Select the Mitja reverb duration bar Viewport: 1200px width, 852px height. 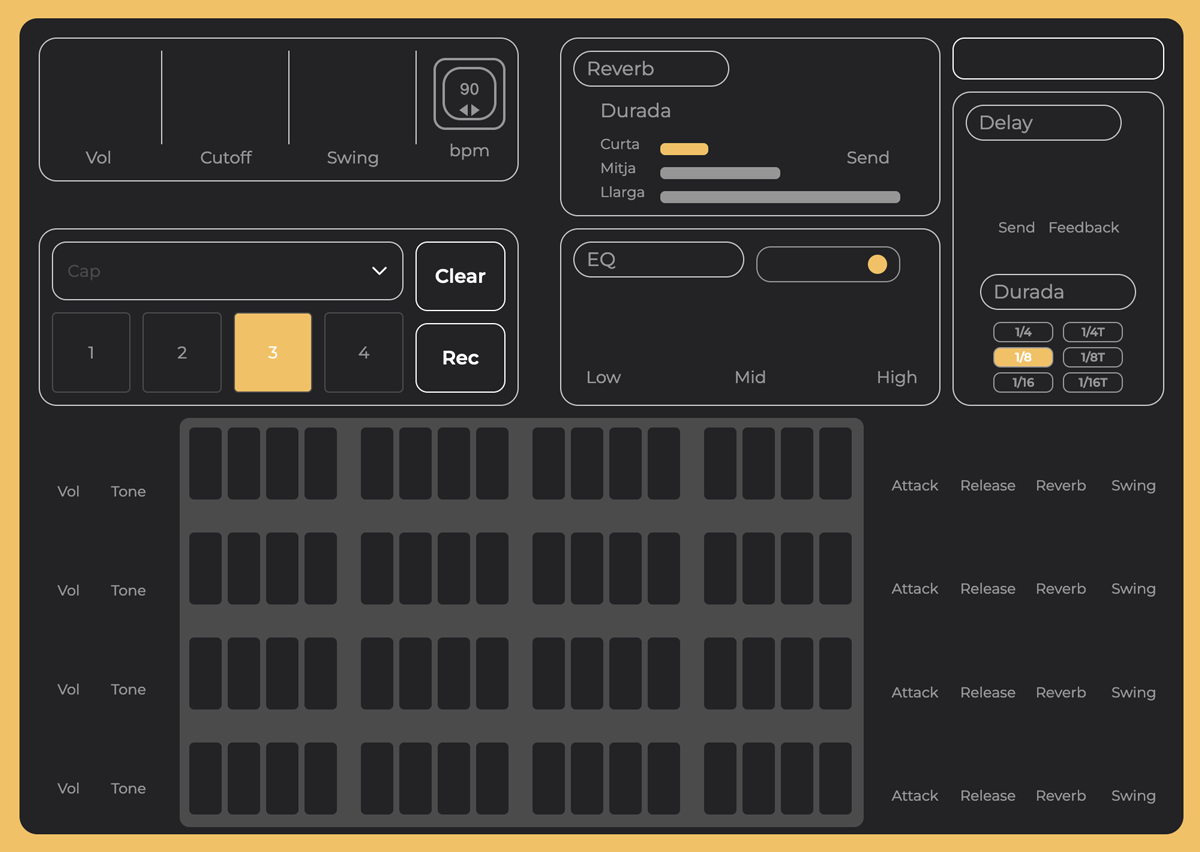click(720, 173)
